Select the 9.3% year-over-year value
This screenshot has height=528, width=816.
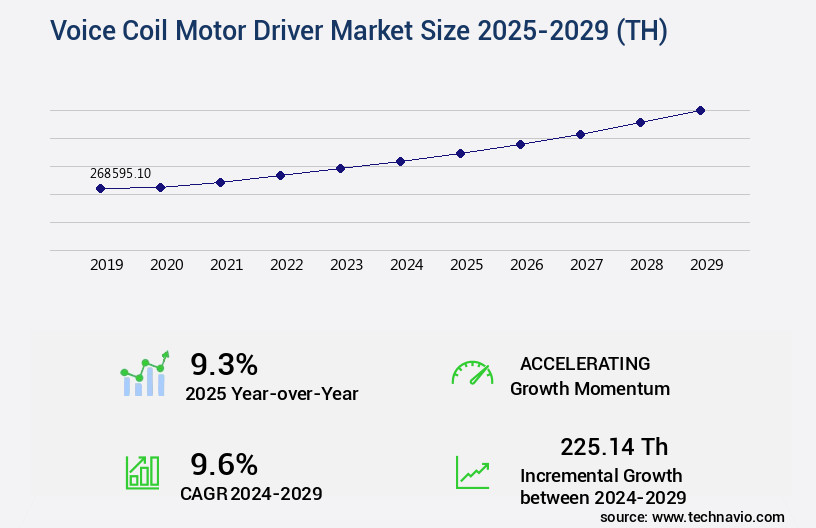(x=224, y=363)
